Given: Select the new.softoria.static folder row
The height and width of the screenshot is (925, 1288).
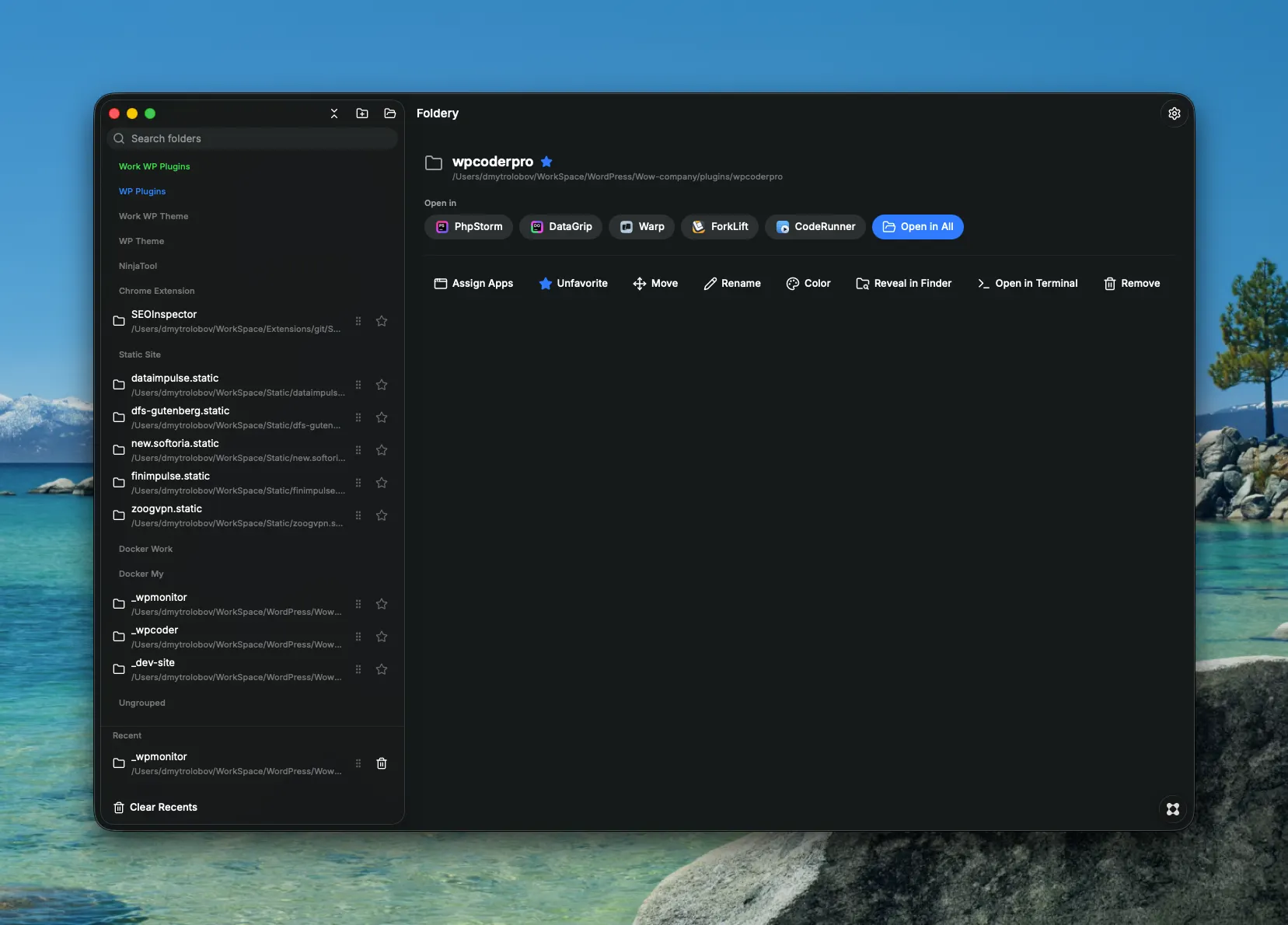Looking at the screenshot, I should coord(252,450).
